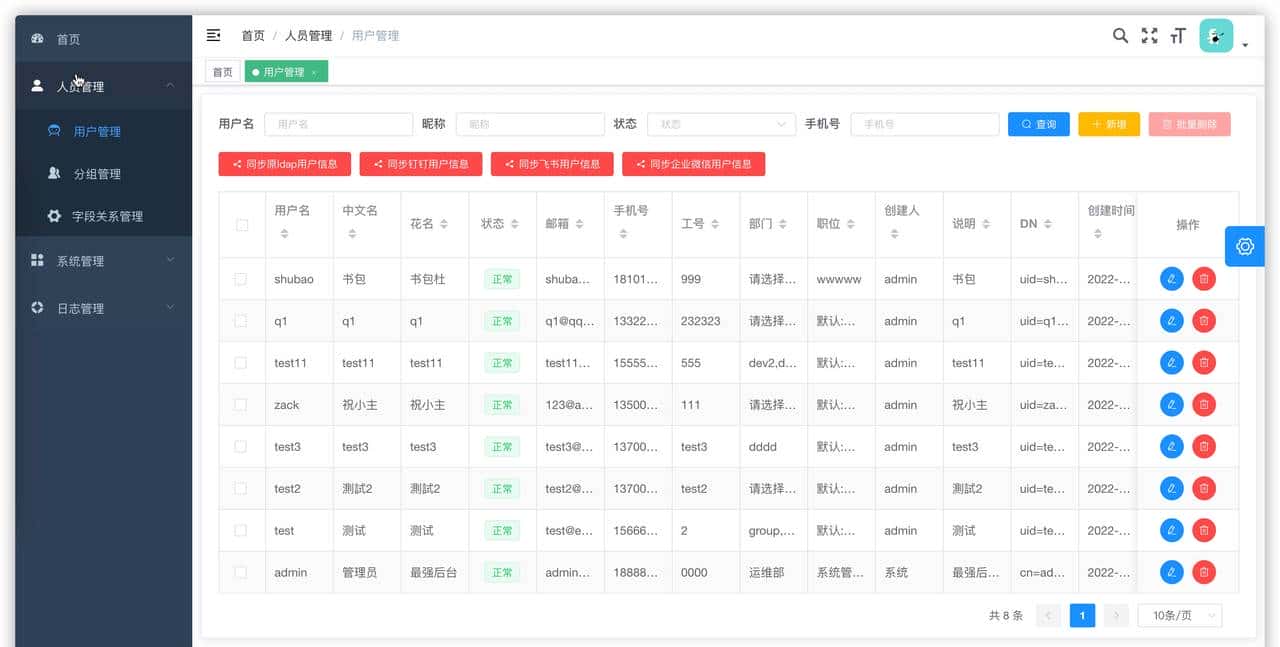Check the select-all checkbox in the table header
The height and width of the screenshot is (647, 1280).
[x=241, y=224]
